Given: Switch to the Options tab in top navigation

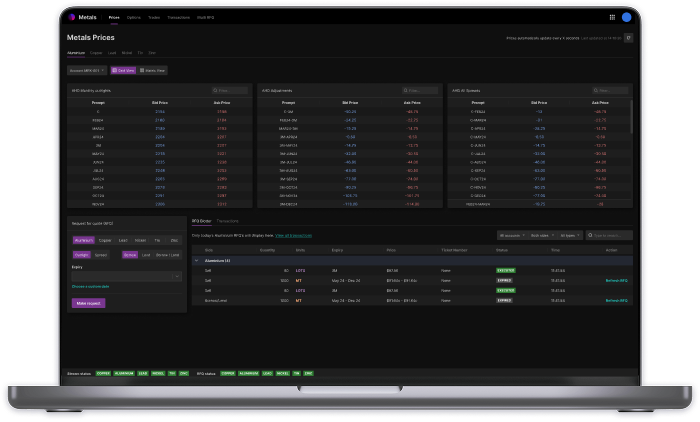Looking at the screenshot, I should coord(135,18).
